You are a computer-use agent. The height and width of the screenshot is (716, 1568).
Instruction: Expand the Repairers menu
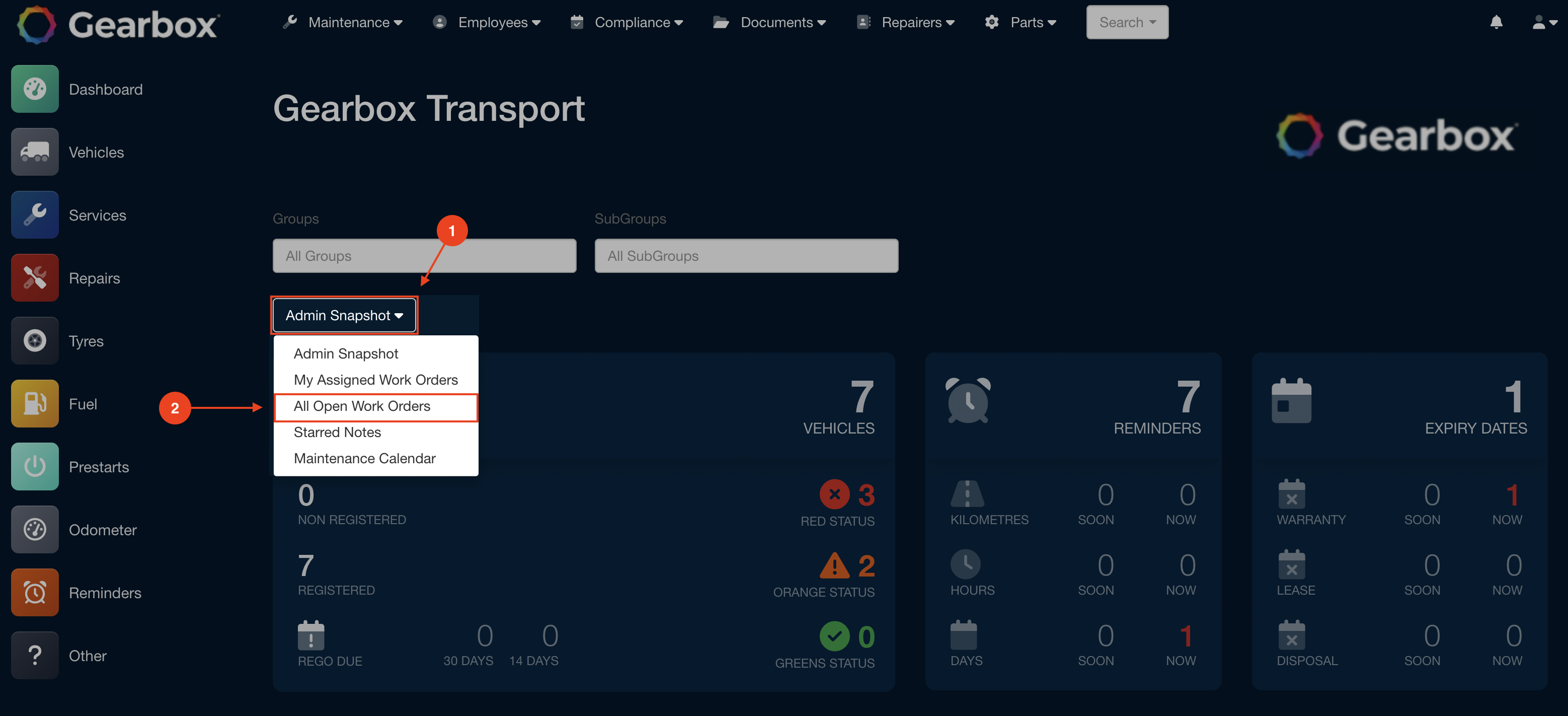coord(905,23)
